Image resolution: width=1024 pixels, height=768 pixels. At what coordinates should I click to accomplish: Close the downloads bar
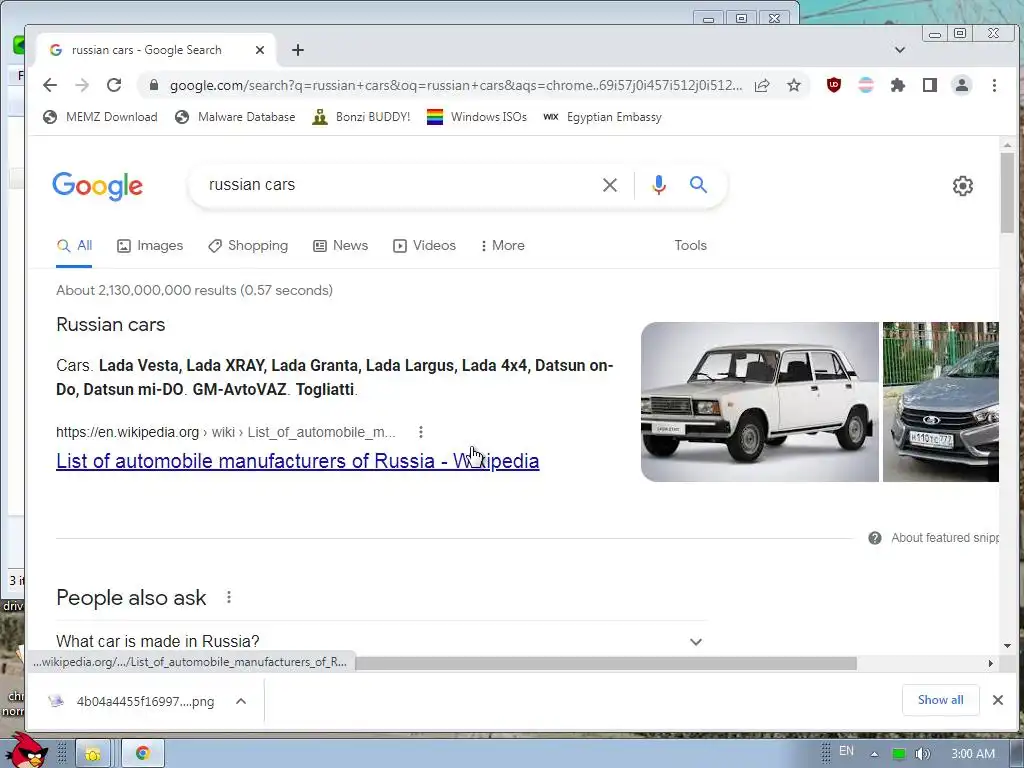[998, 700]
